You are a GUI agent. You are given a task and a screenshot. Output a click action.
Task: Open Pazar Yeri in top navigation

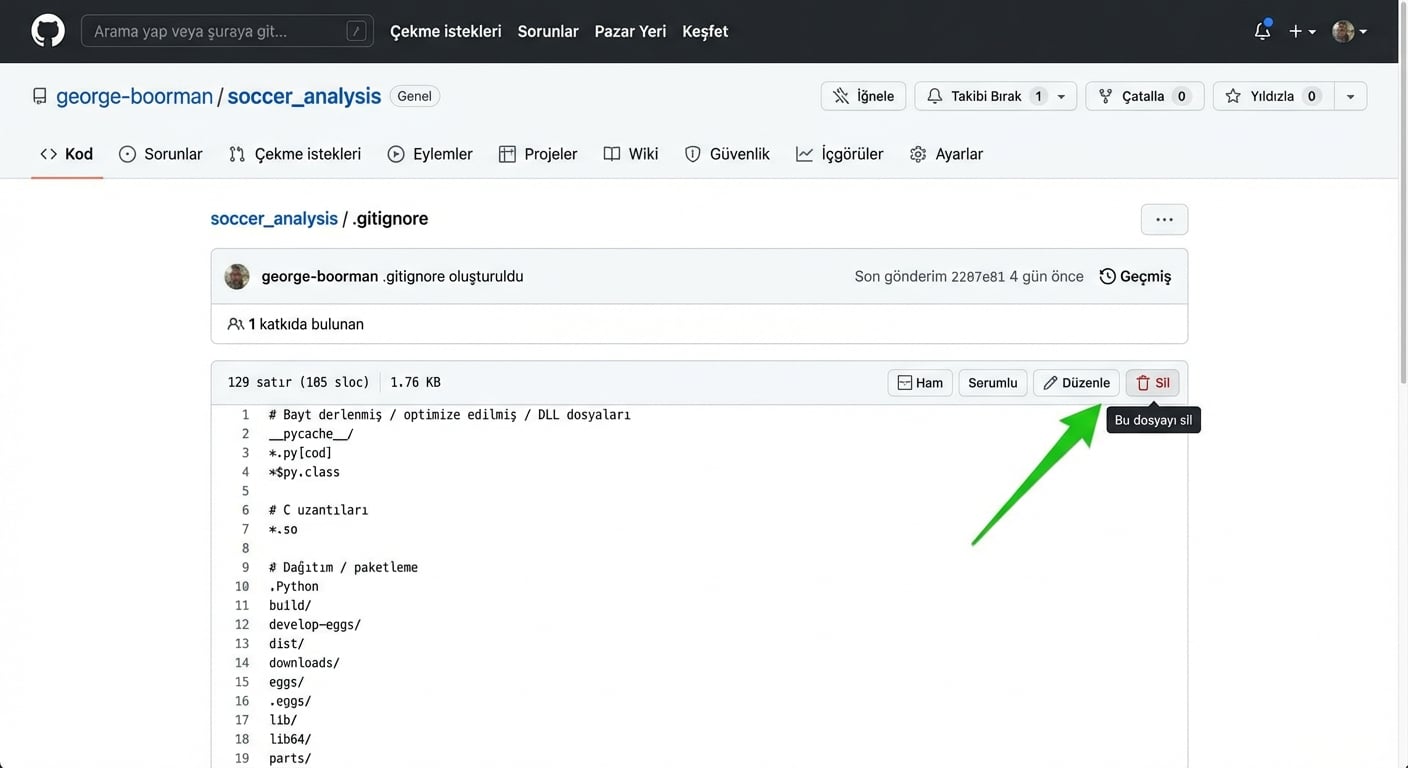click(x=630, y=31)
